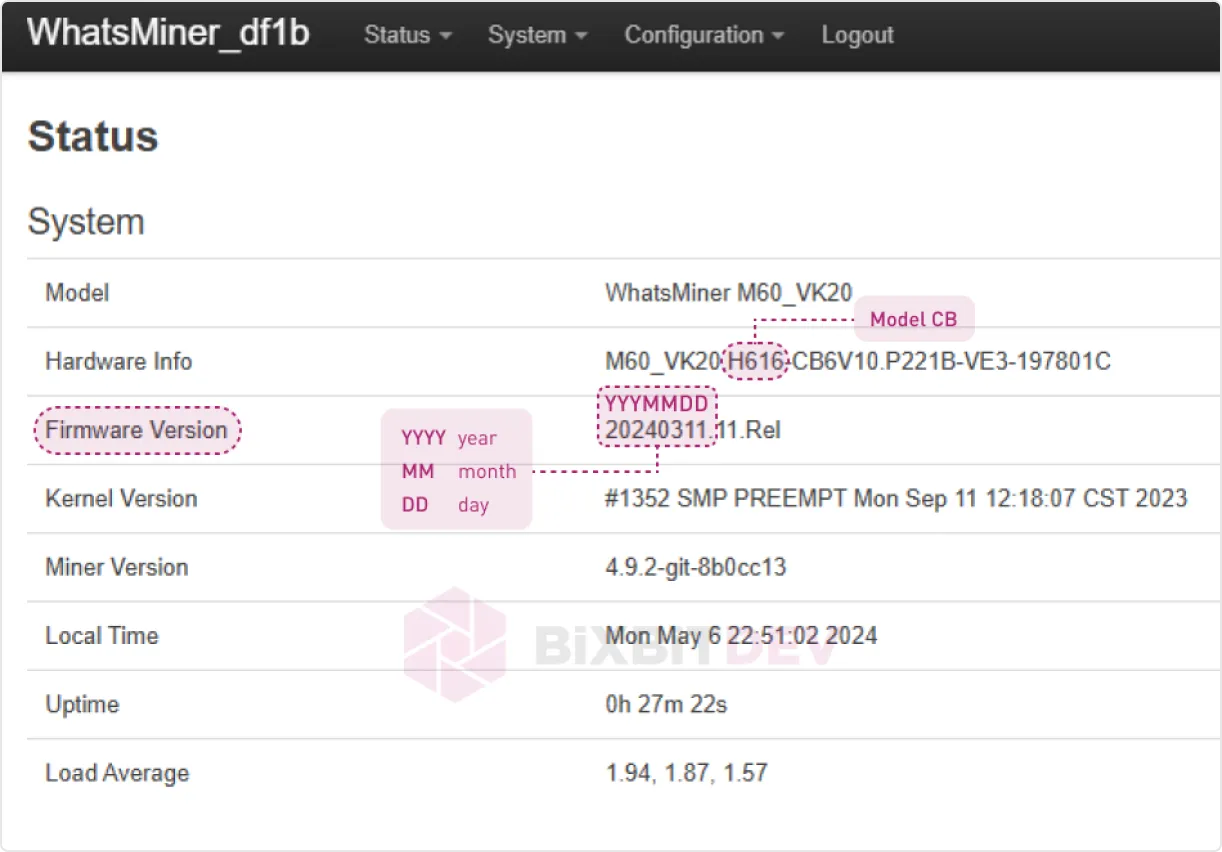
Task: Click the YYYYMMDD annotation label
Action: 657,404
